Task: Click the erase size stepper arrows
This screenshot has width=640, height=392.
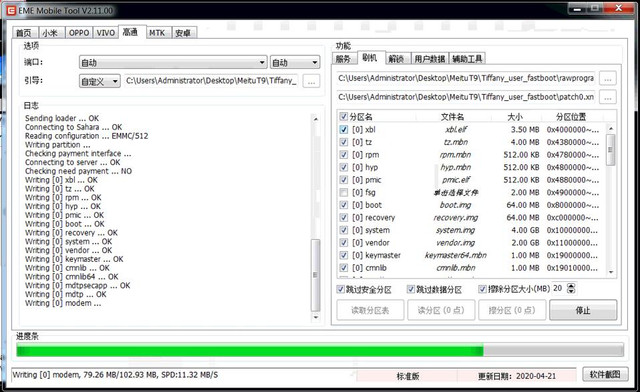Action: [571, 288]
